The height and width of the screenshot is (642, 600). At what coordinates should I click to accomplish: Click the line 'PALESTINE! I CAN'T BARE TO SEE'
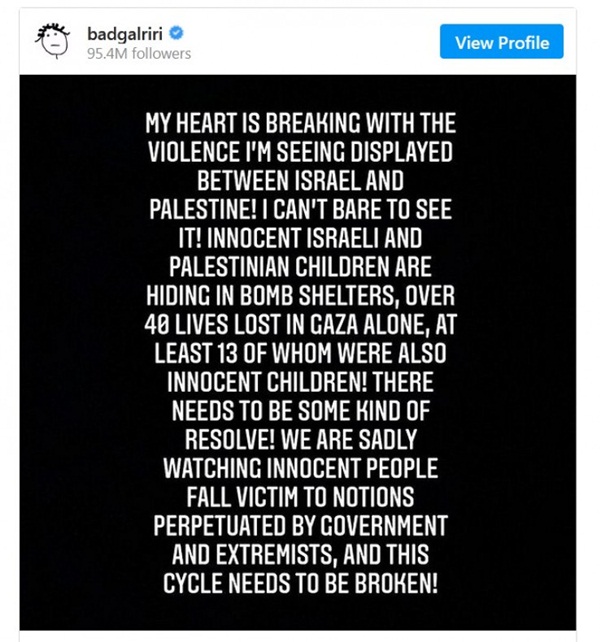(x=300, y=209)
